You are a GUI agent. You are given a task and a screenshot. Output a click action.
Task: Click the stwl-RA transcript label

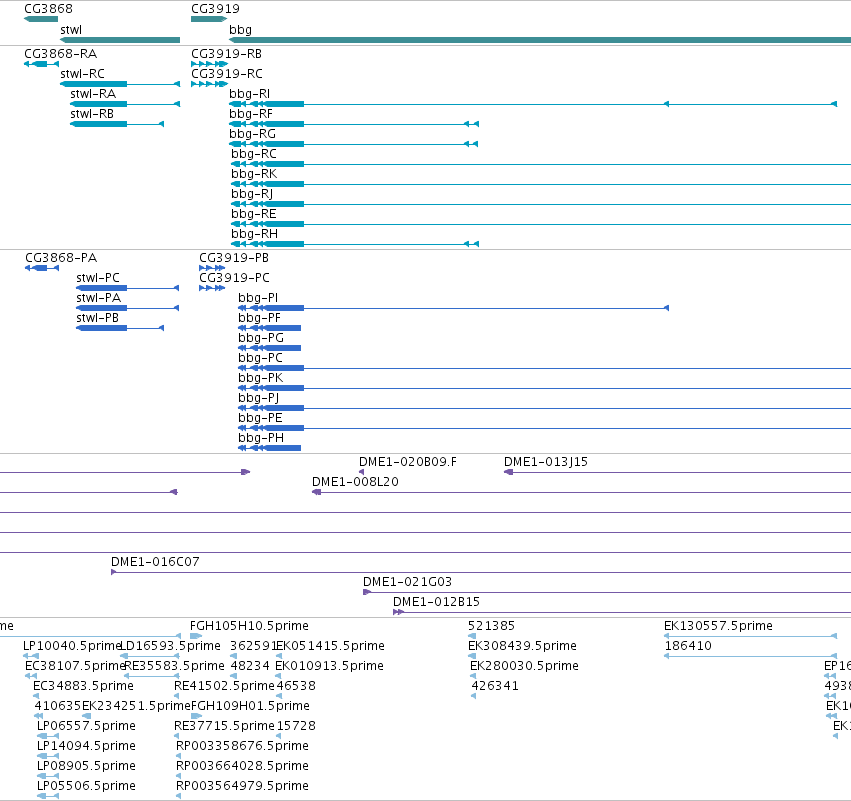[93, 94]
